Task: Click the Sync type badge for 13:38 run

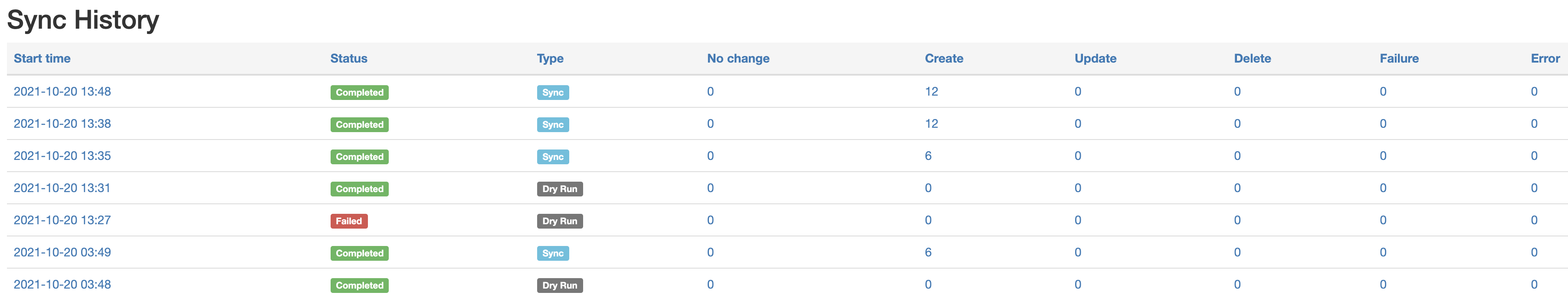Action: [553, 124]
